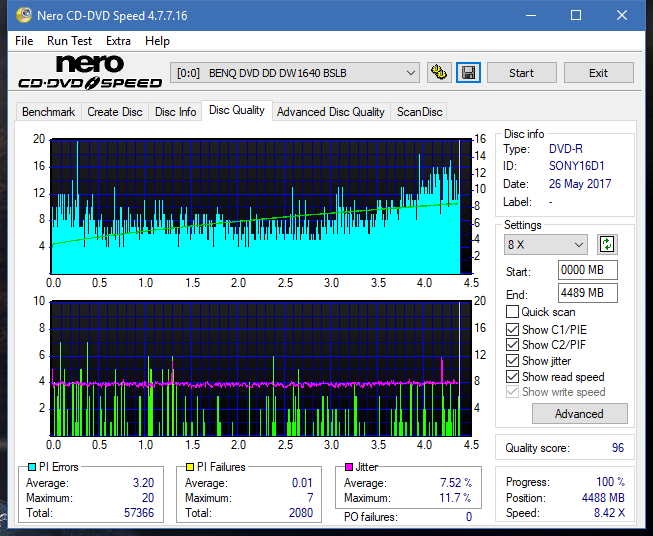Expand the 8 X speed dropdown
This screenshot has height=536, width=653.
coord(546,244)
